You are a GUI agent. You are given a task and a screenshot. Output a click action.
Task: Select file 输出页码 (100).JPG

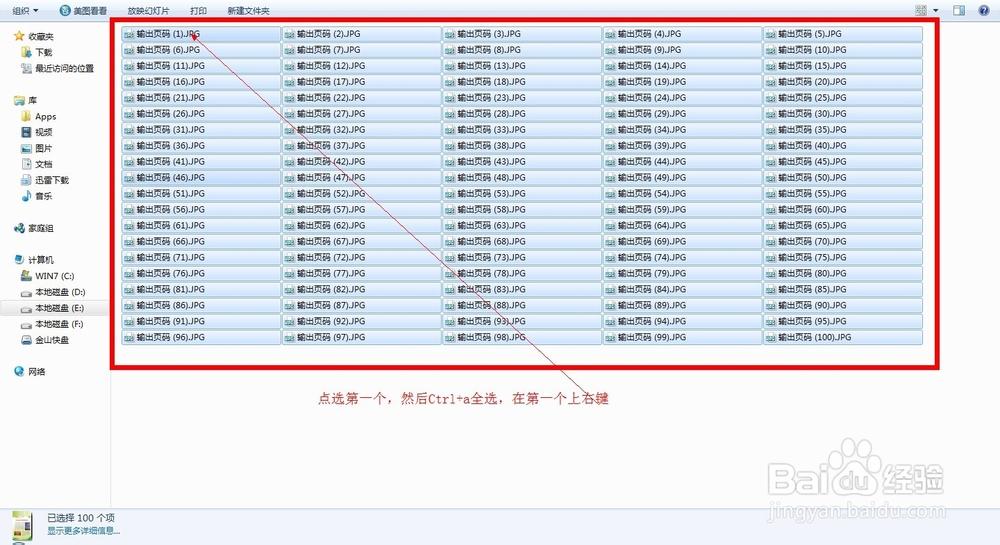pyautogui.click(x=843, y=337)
